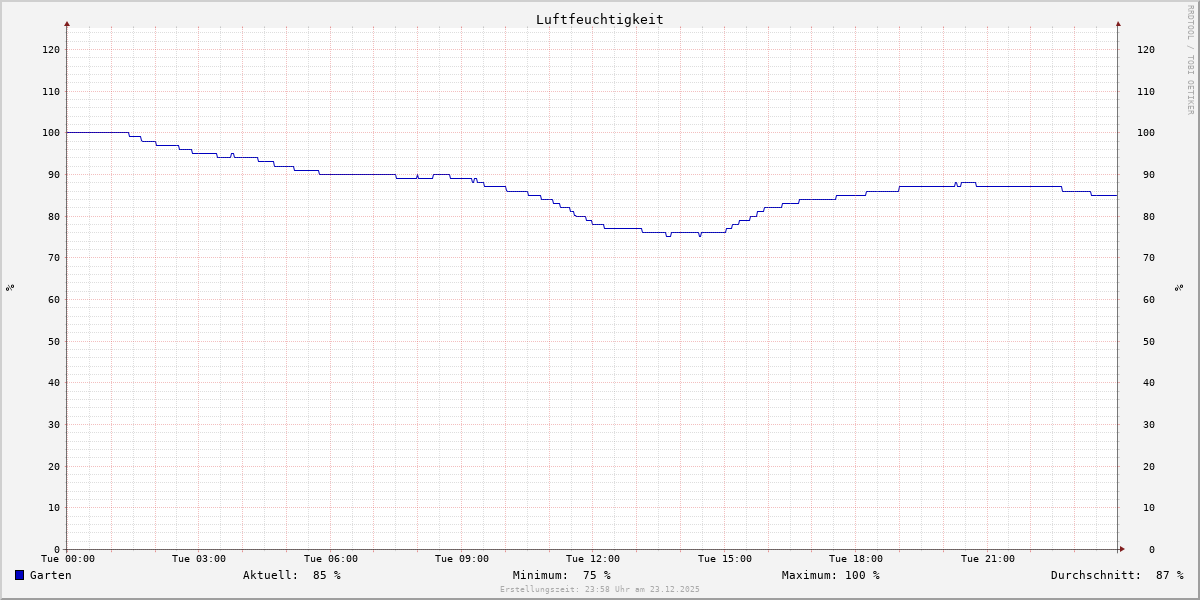This screenshot has height=600, width=1200.
Task: Click the Tue 21:00 time axis label
Action: [987, 559]
